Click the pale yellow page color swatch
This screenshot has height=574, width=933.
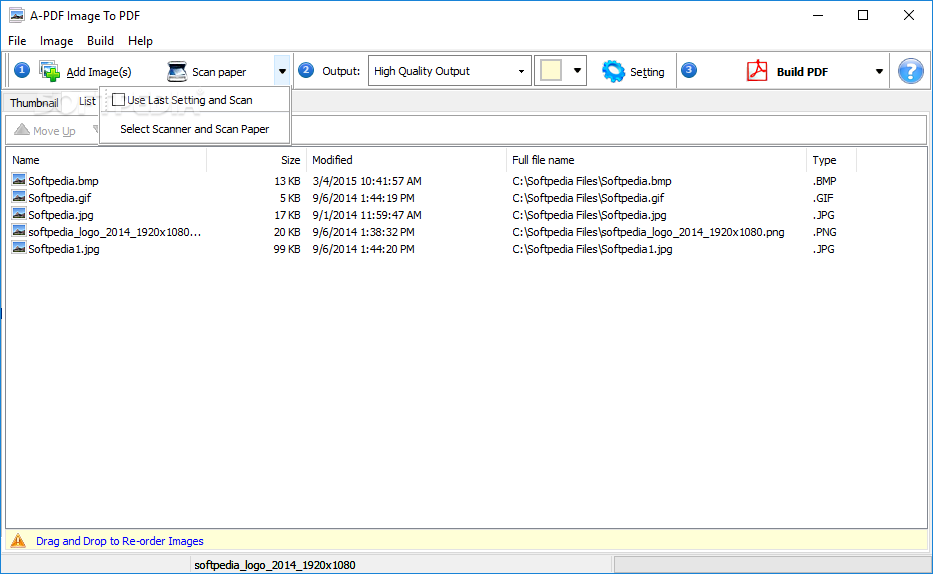point(551,71)
